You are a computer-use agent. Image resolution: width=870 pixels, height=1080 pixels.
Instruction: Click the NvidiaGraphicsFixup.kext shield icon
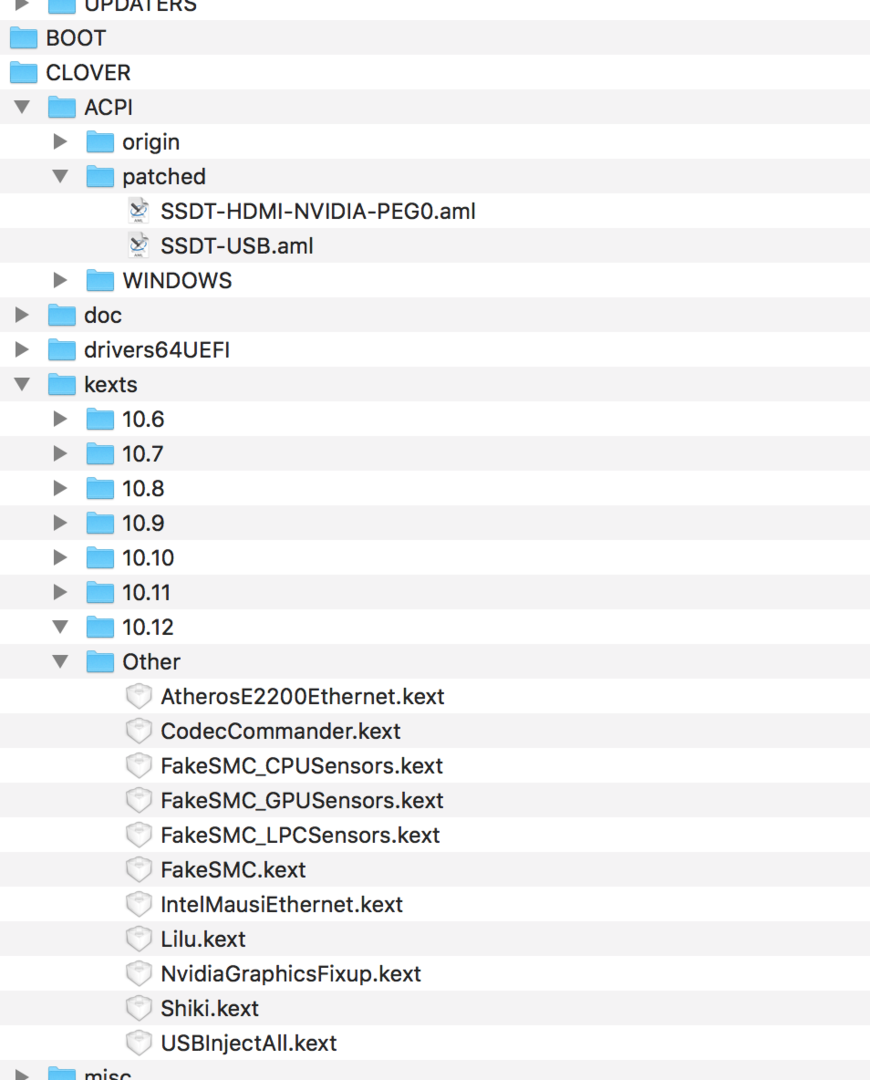[x=138, y=973]
